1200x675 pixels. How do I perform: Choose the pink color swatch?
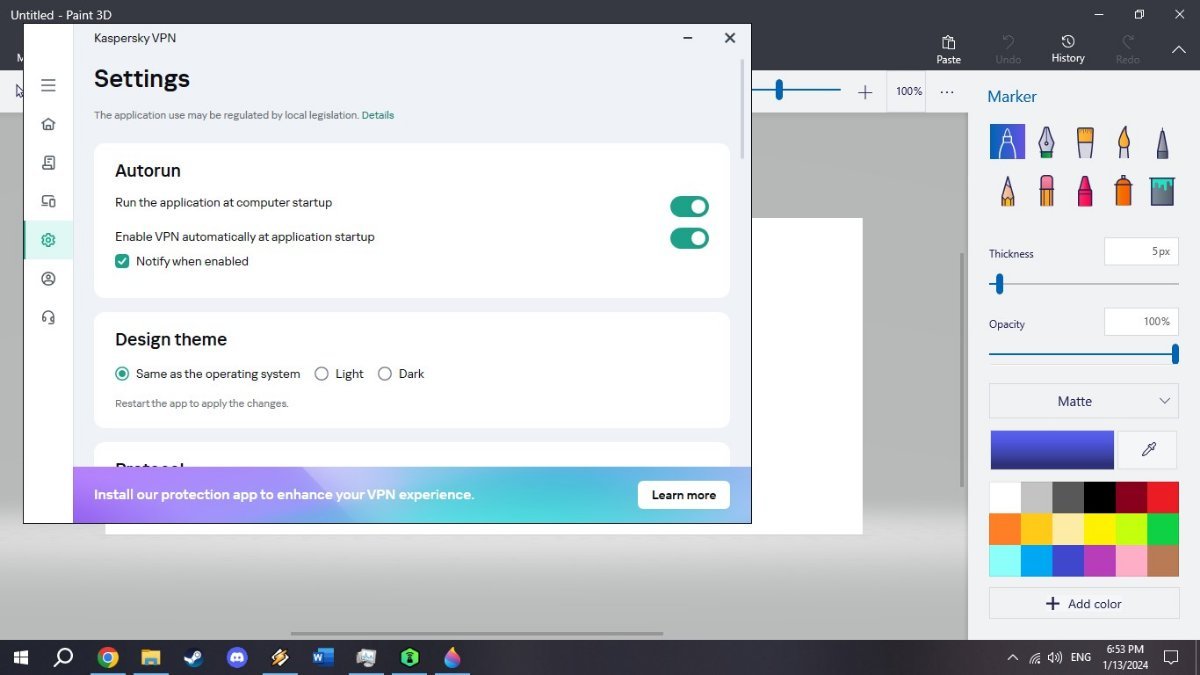1131,561
